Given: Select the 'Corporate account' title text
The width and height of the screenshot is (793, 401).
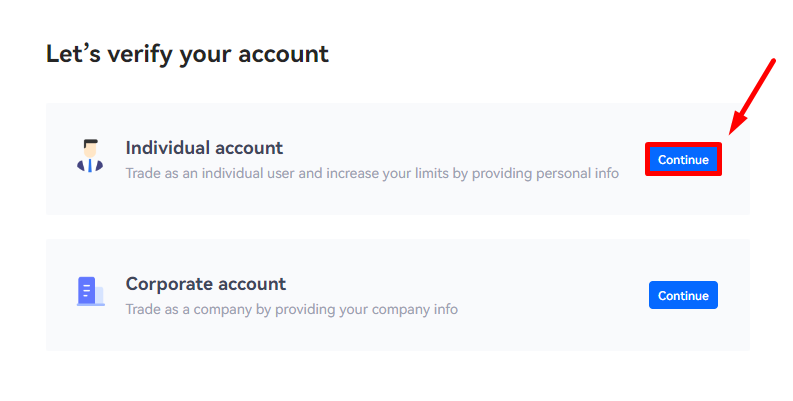Looking at the screenshot, I should click(x=206, y=284).
